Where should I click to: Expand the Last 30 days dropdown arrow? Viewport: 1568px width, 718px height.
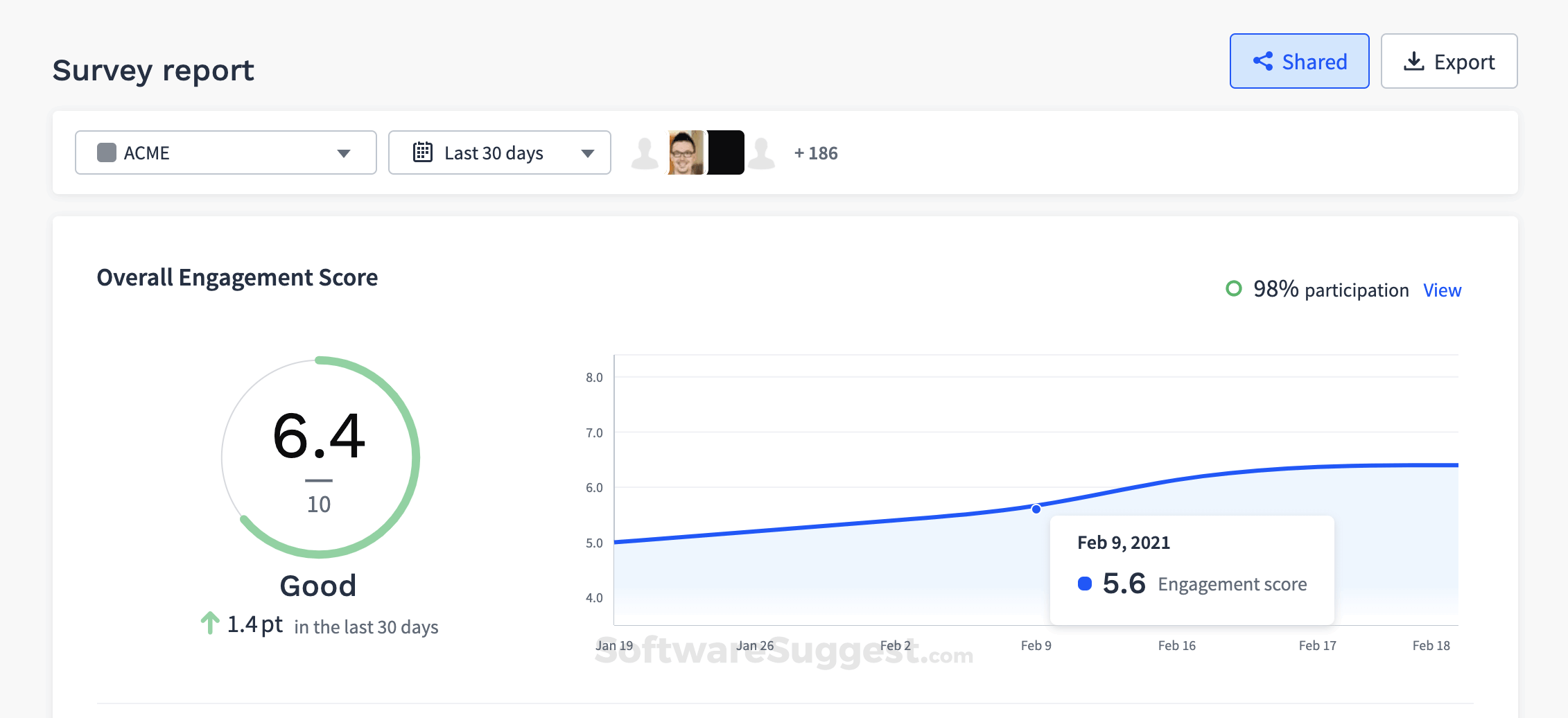point(588,153)
